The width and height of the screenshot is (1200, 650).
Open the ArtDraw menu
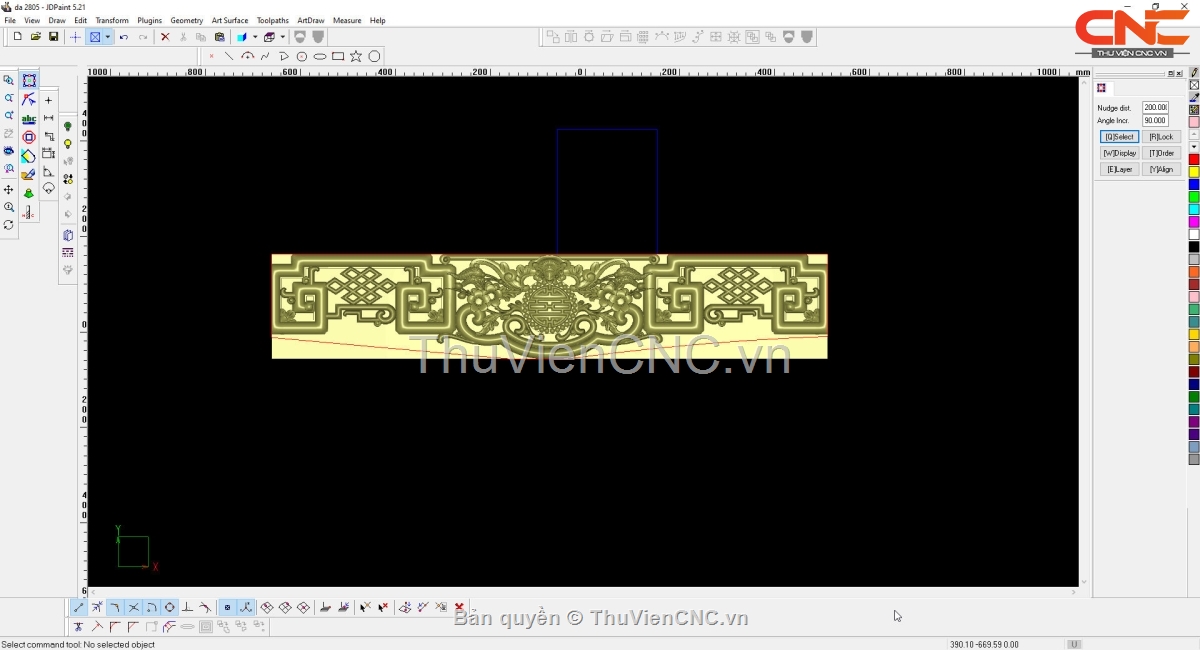(x=311, y=20)
